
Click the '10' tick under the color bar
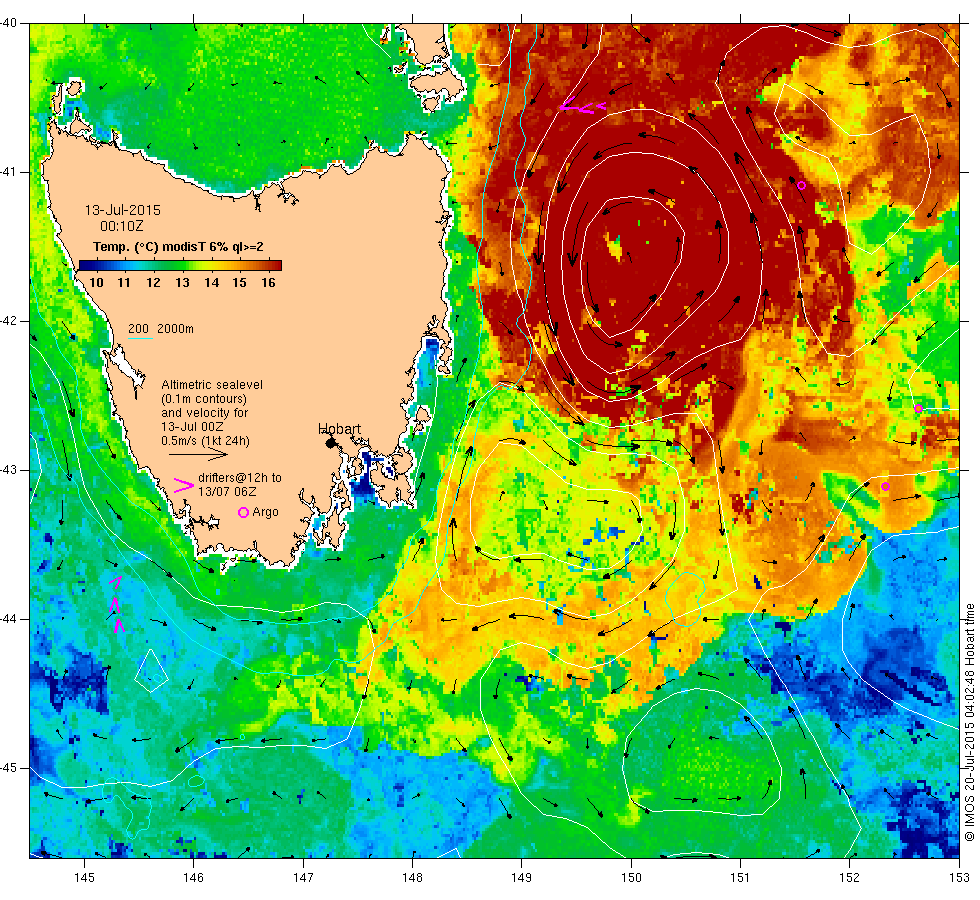(x=96, y=282)
